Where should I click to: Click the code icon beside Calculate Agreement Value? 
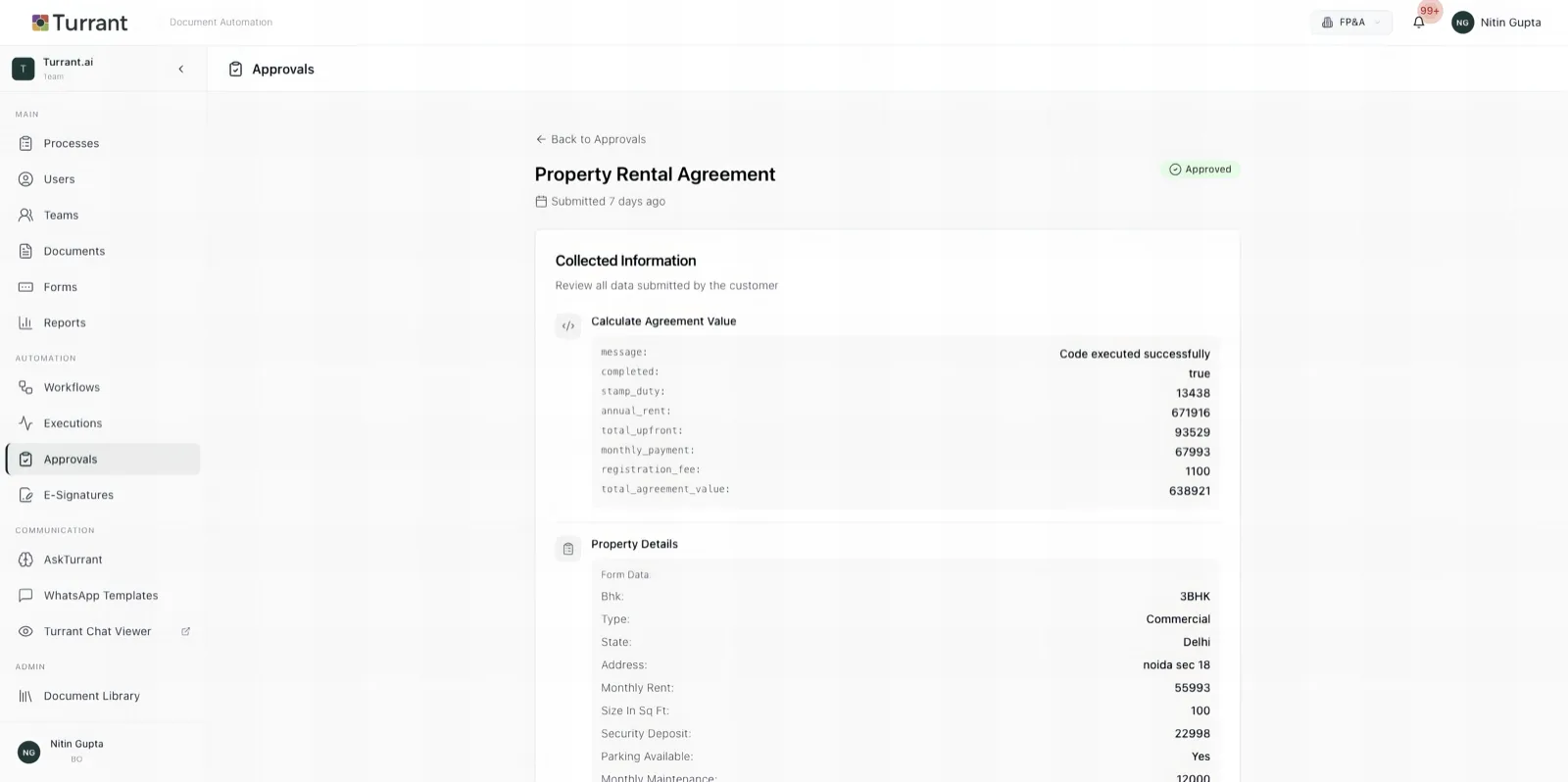tap(568, 326)
